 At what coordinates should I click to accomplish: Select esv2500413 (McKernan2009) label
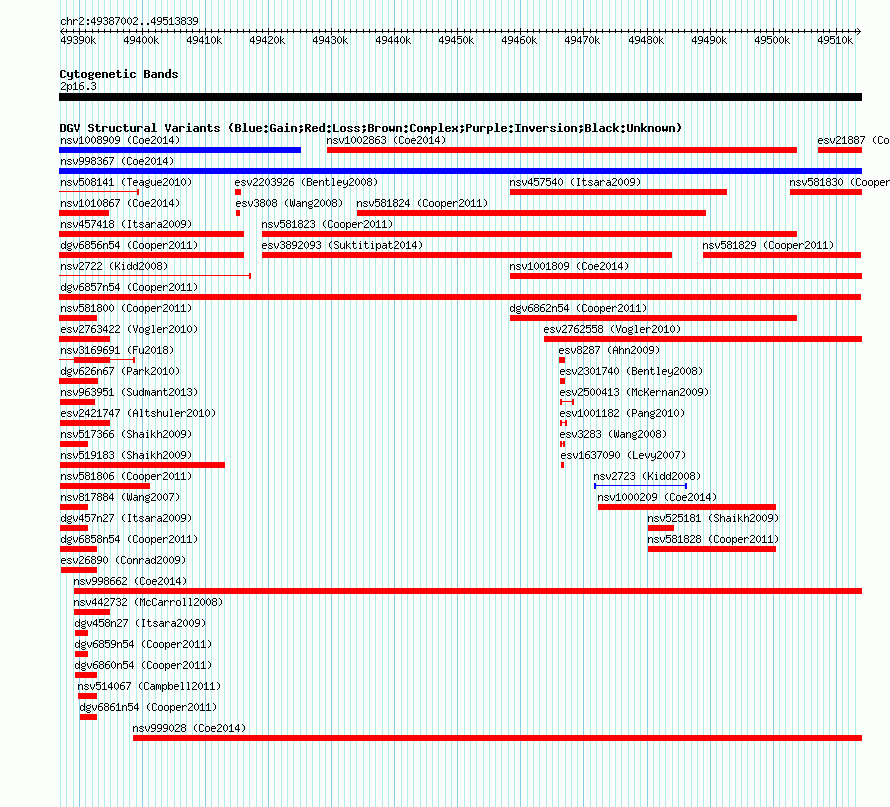[x=634, y=392]
